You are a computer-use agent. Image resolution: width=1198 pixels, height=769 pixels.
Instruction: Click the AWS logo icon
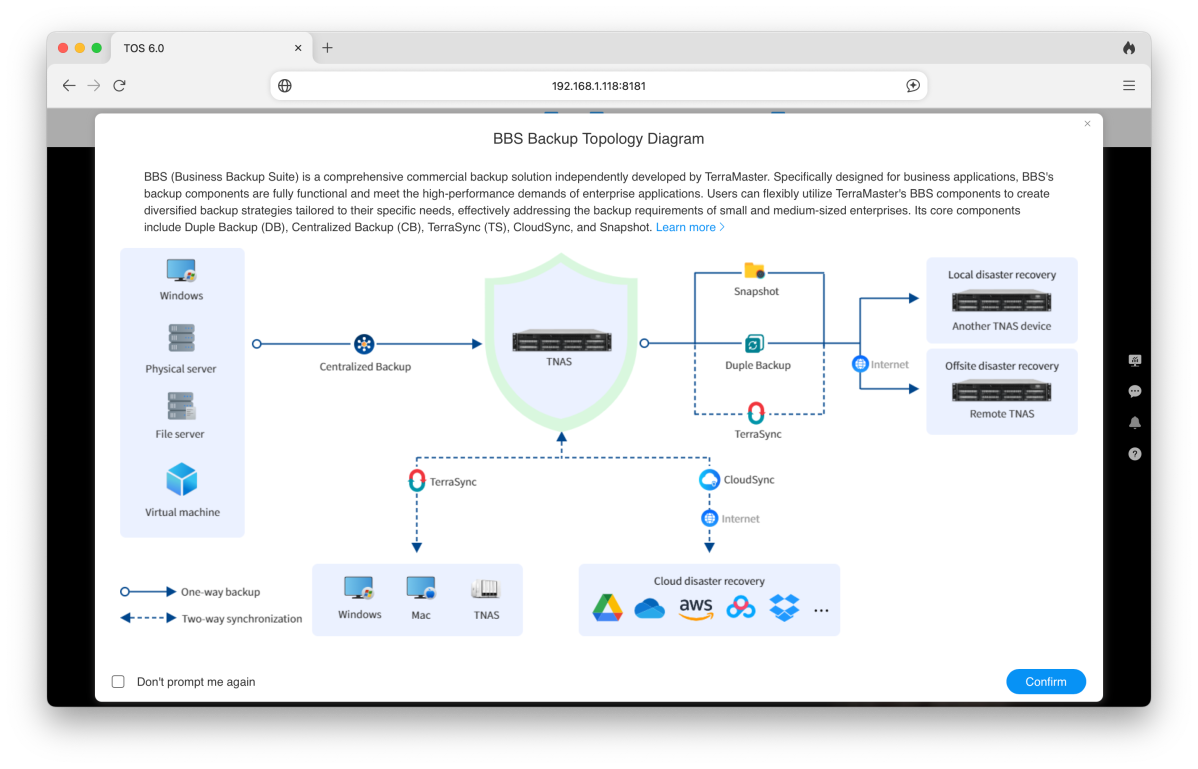(x=696, y=608)
